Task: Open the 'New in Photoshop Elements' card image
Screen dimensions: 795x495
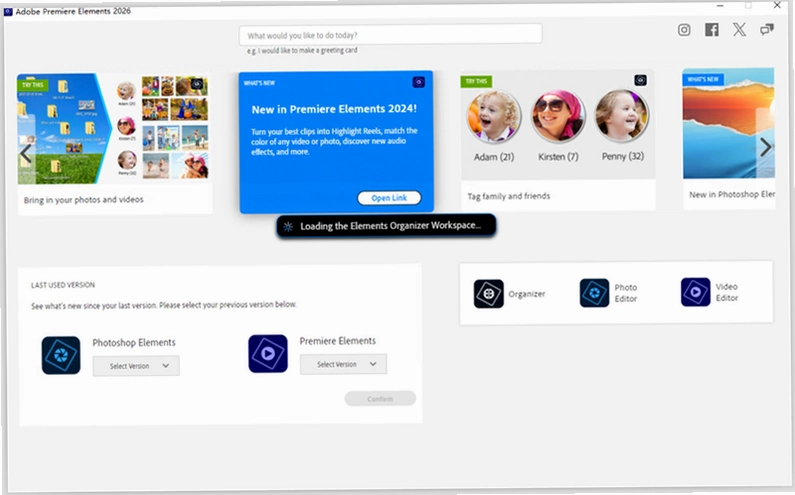Action: point(728,123)
